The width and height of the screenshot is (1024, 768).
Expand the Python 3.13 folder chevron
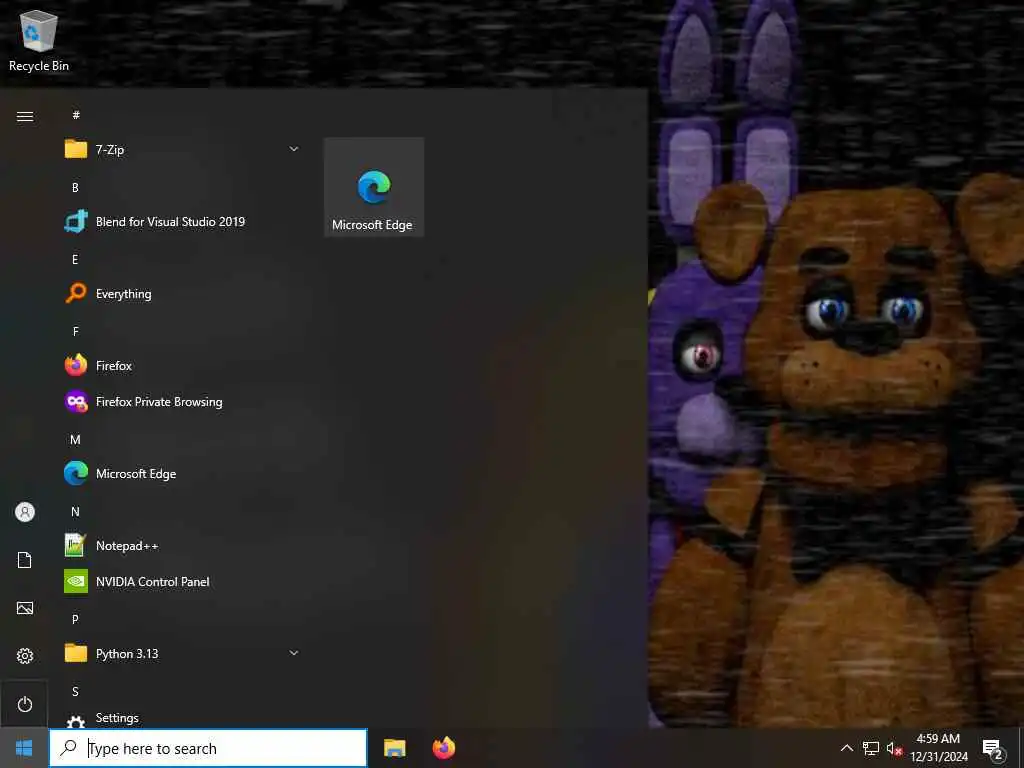294,653
